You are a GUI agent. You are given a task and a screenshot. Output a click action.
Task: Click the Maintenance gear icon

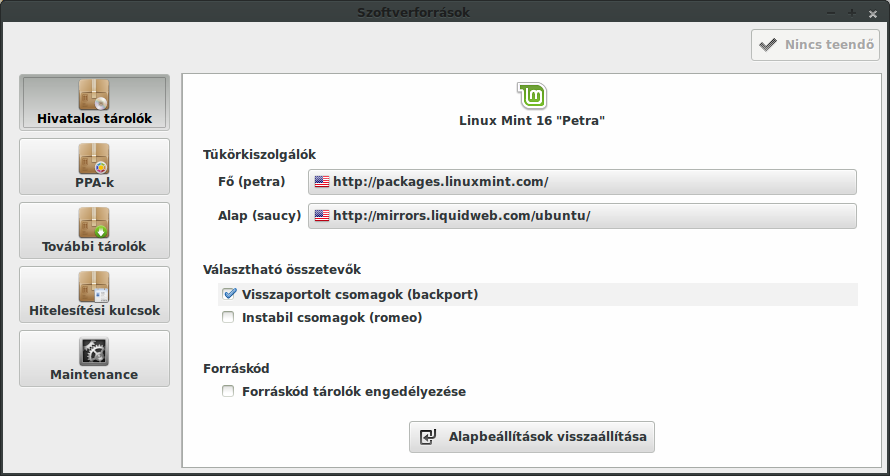point(94,351)
